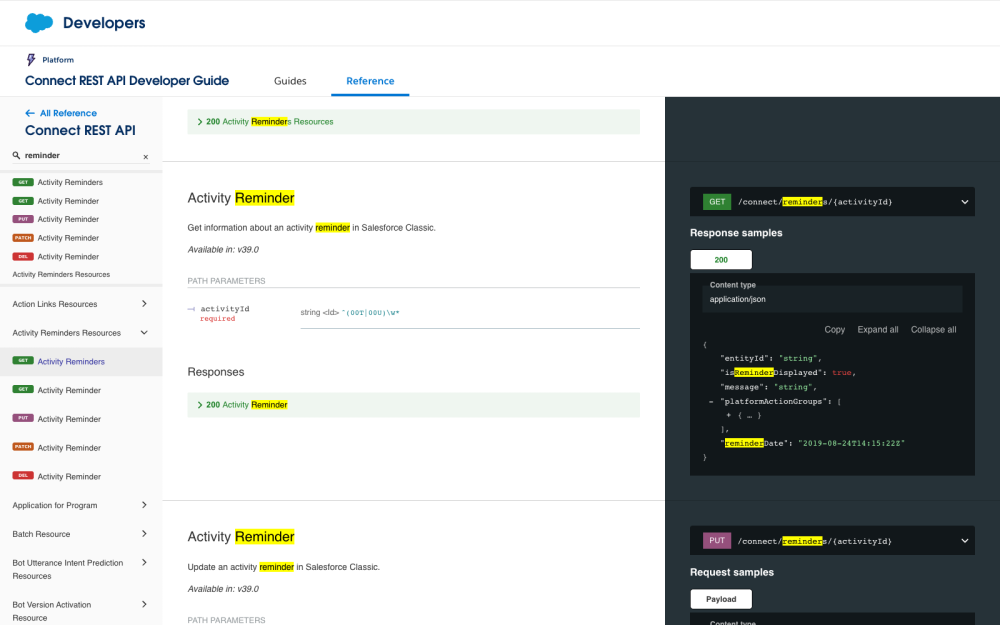
Task: Open the Developers home link
Action: click(x=104, y=23)
